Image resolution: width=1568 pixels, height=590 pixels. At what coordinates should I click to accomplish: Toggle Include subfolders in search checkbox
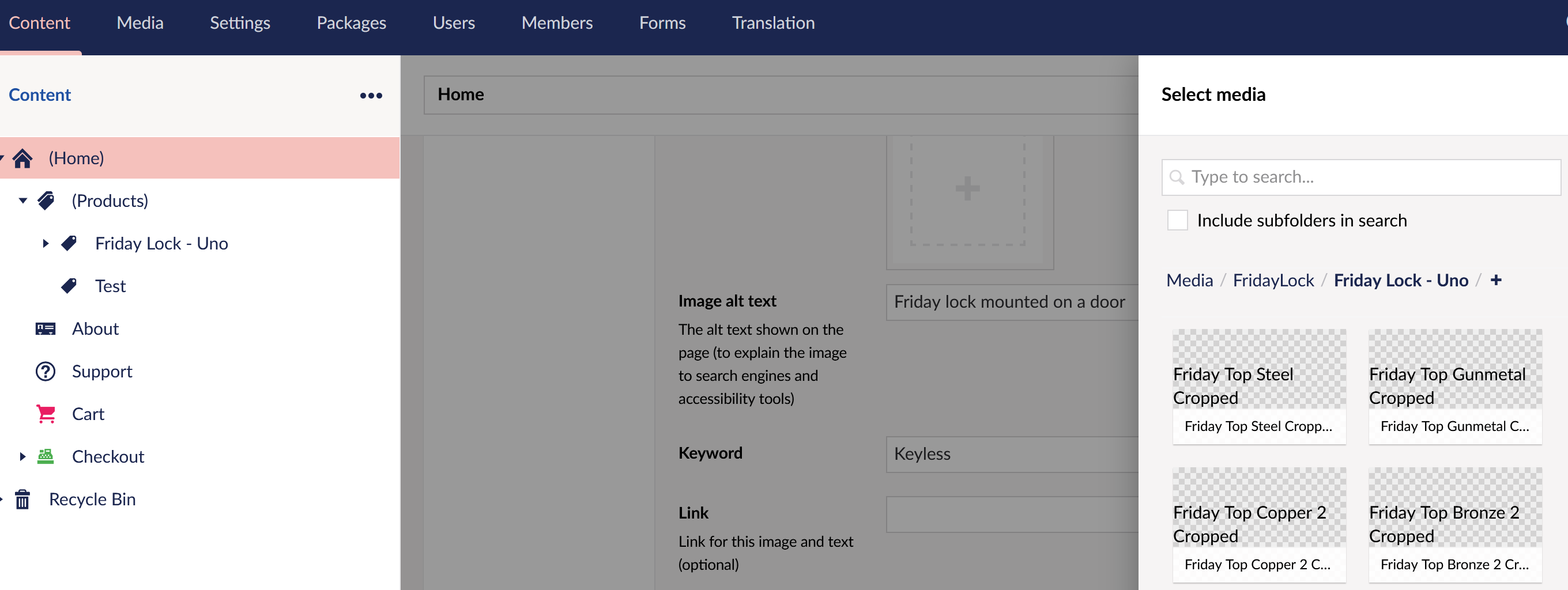(x=1177, y=220)
